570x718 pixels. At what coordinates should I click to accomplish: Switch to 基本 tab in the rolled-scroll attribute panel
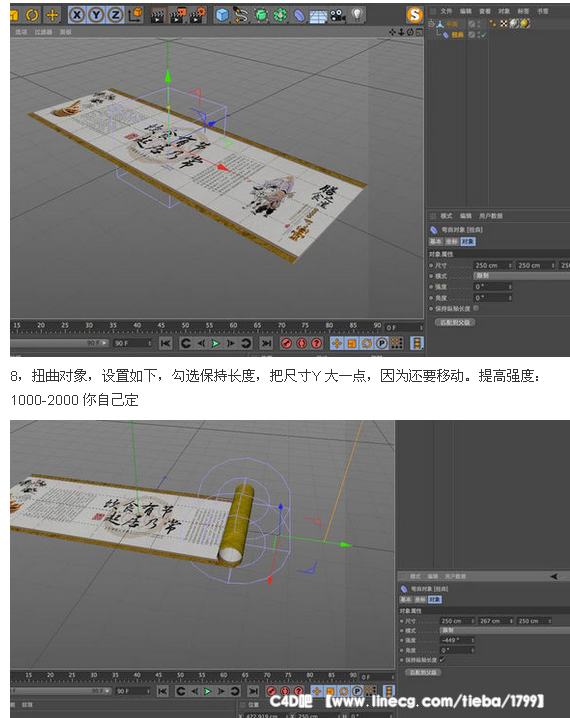[405, 599]
